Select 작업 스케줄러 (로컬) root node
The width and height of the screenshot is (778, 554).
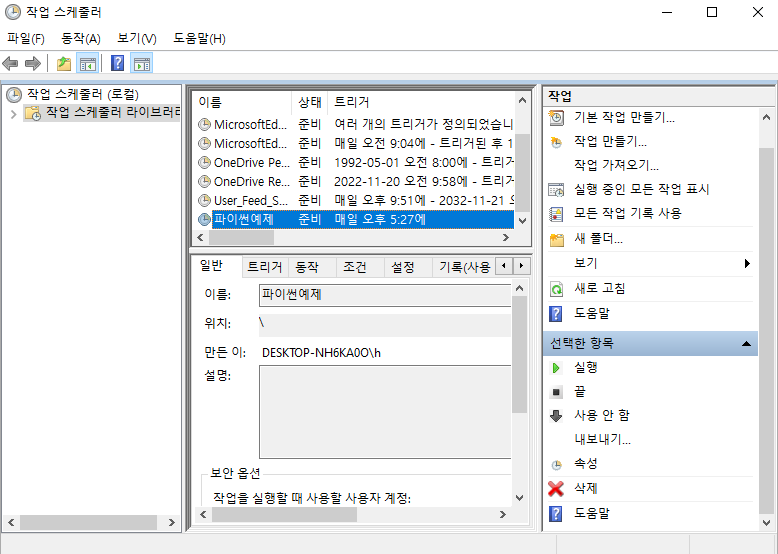click(73, 94)
